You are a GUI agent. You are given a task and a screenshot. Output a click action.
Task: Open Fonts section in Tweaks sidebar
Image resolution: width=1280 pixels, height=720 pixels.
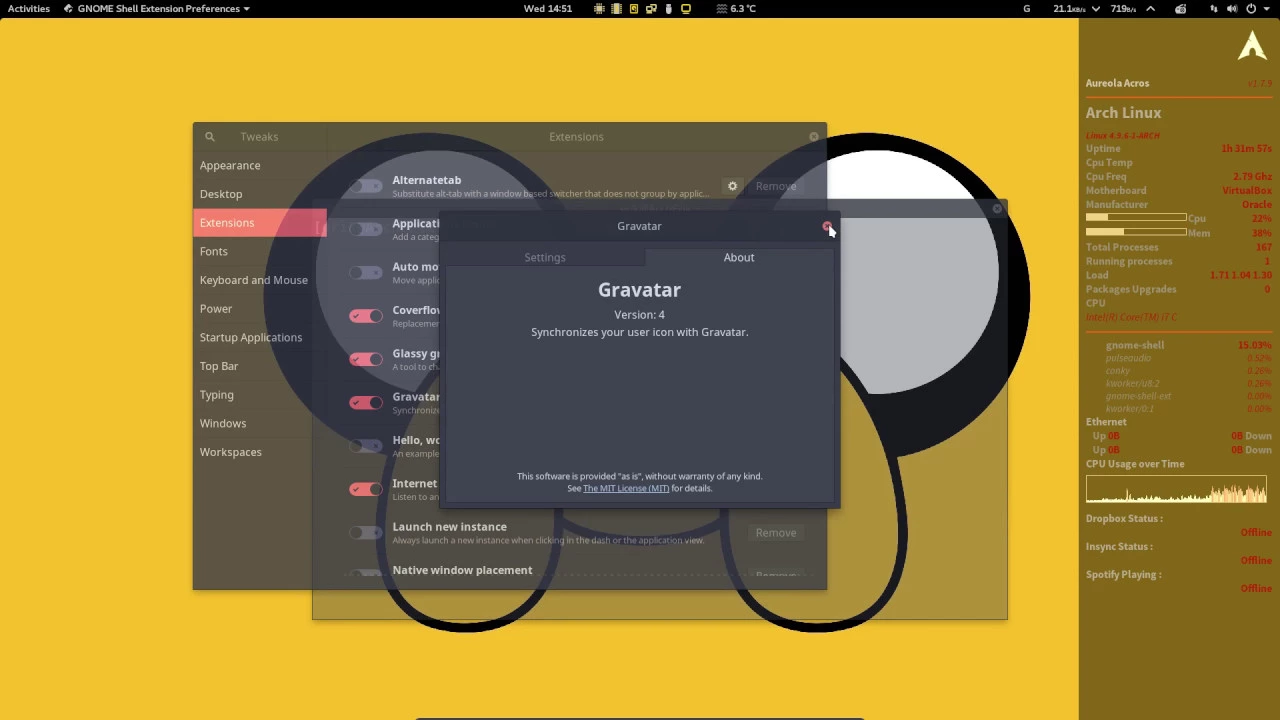pyautogui.click(x=260, y=252)
